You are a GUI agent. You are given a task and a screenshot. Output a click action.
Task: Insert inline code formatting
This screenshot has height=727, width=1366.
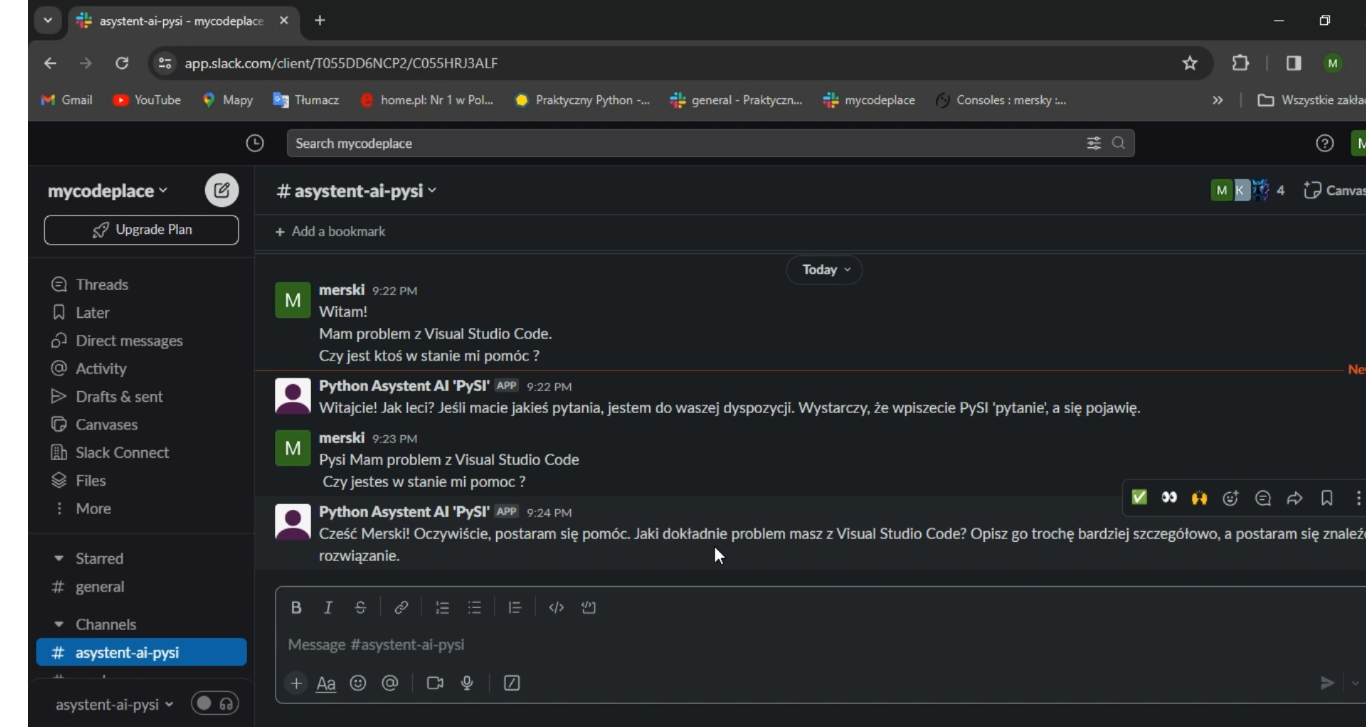(x=557, y=607)
